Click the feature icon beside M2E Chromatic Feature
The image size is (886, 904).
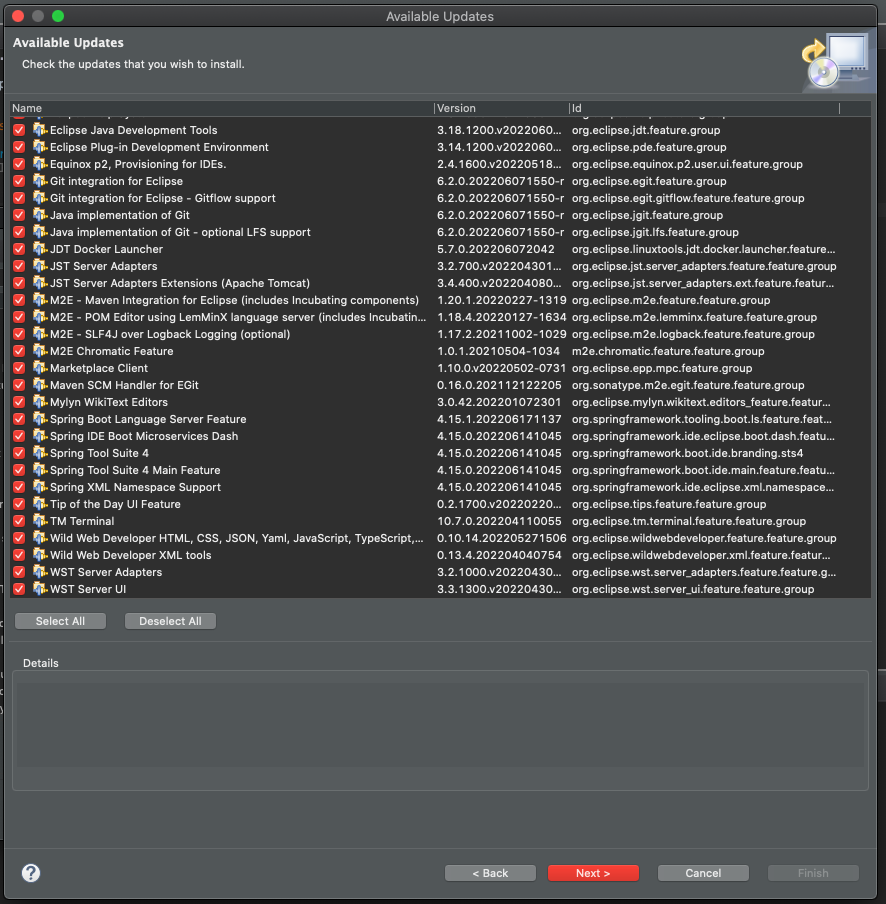coord(40,351)
